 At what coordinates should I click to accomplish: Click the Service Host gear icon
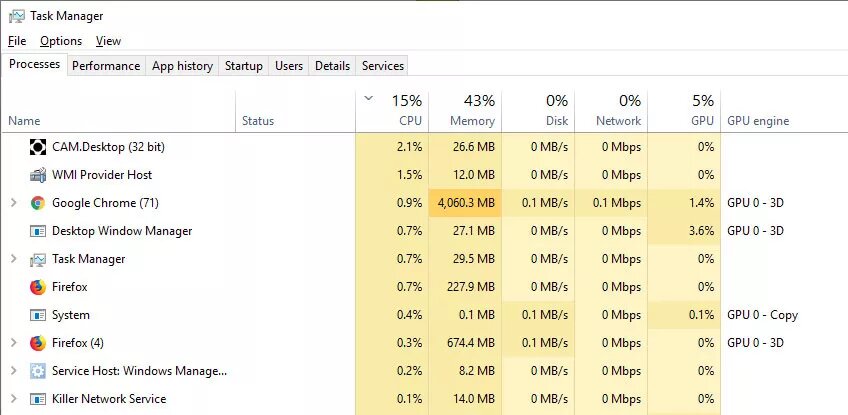tap(38, 371)
